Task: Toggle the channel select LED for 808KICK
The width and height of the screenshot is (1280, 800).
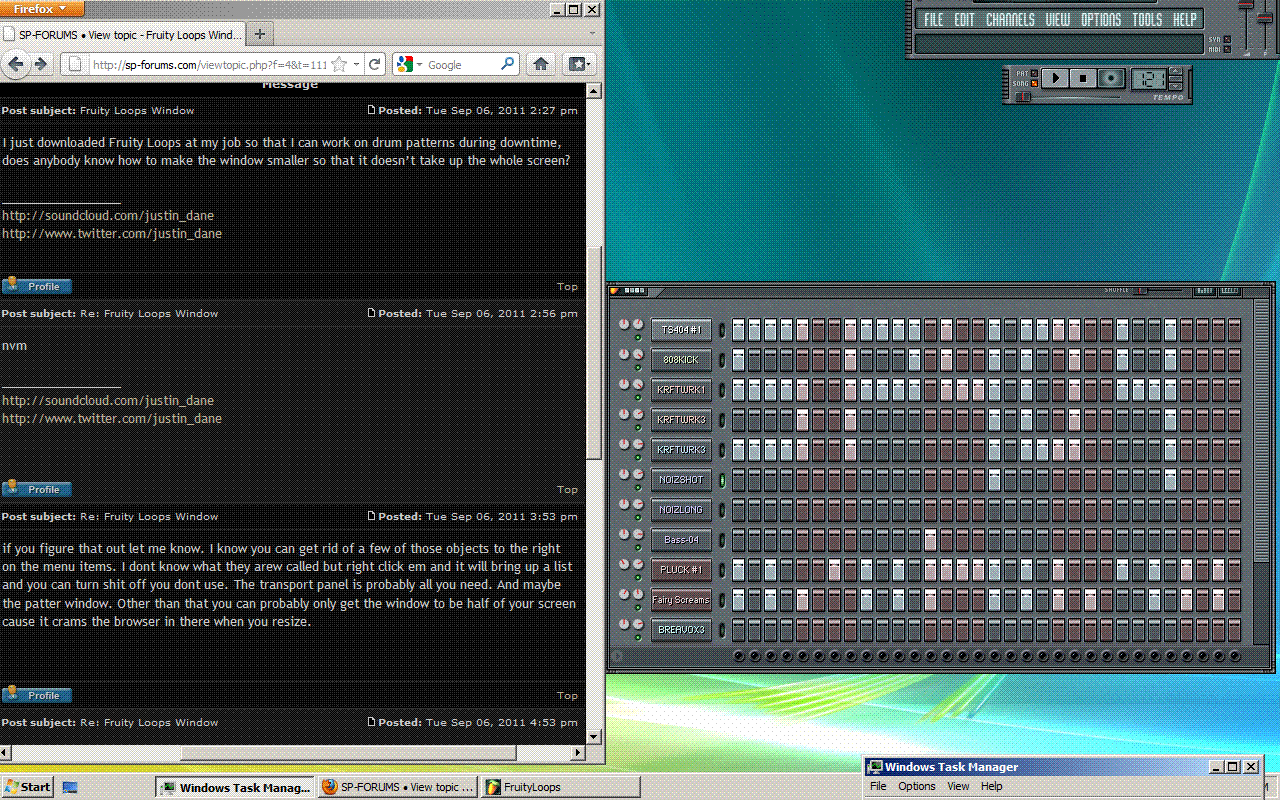Action: [721, 360]
